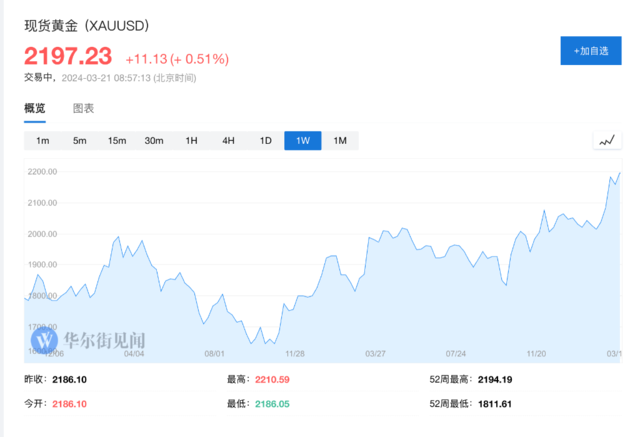Select the 1m timeframe
Screen dimensions: 640x437
[43, 141]
